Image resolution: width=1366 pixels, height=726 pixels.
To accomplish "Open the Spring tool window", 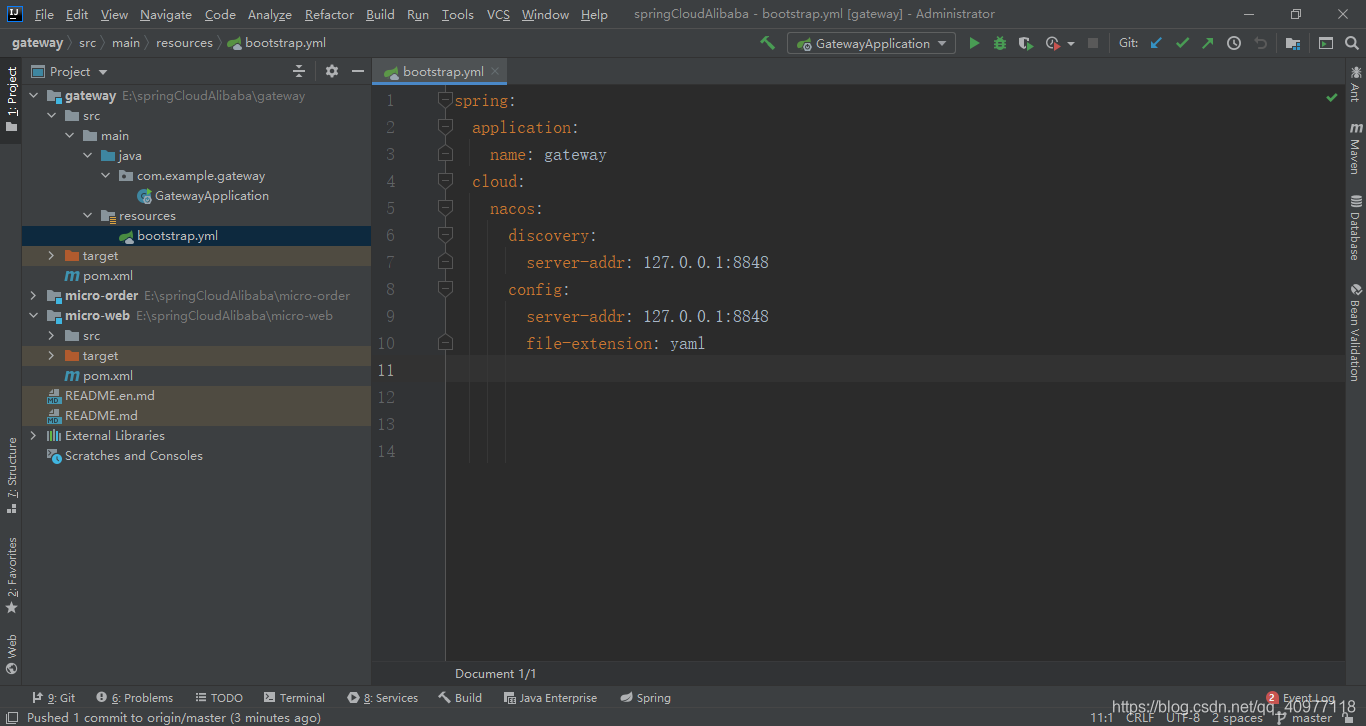I will (645, 698).
